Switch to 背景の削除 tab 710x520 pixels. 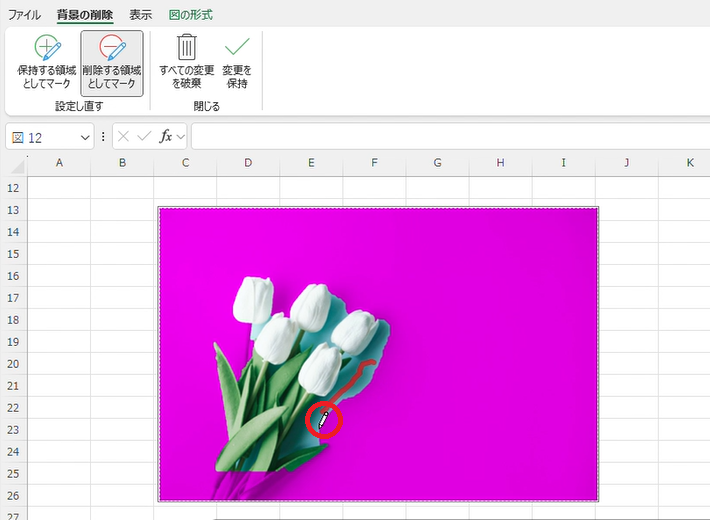point(85,15)
